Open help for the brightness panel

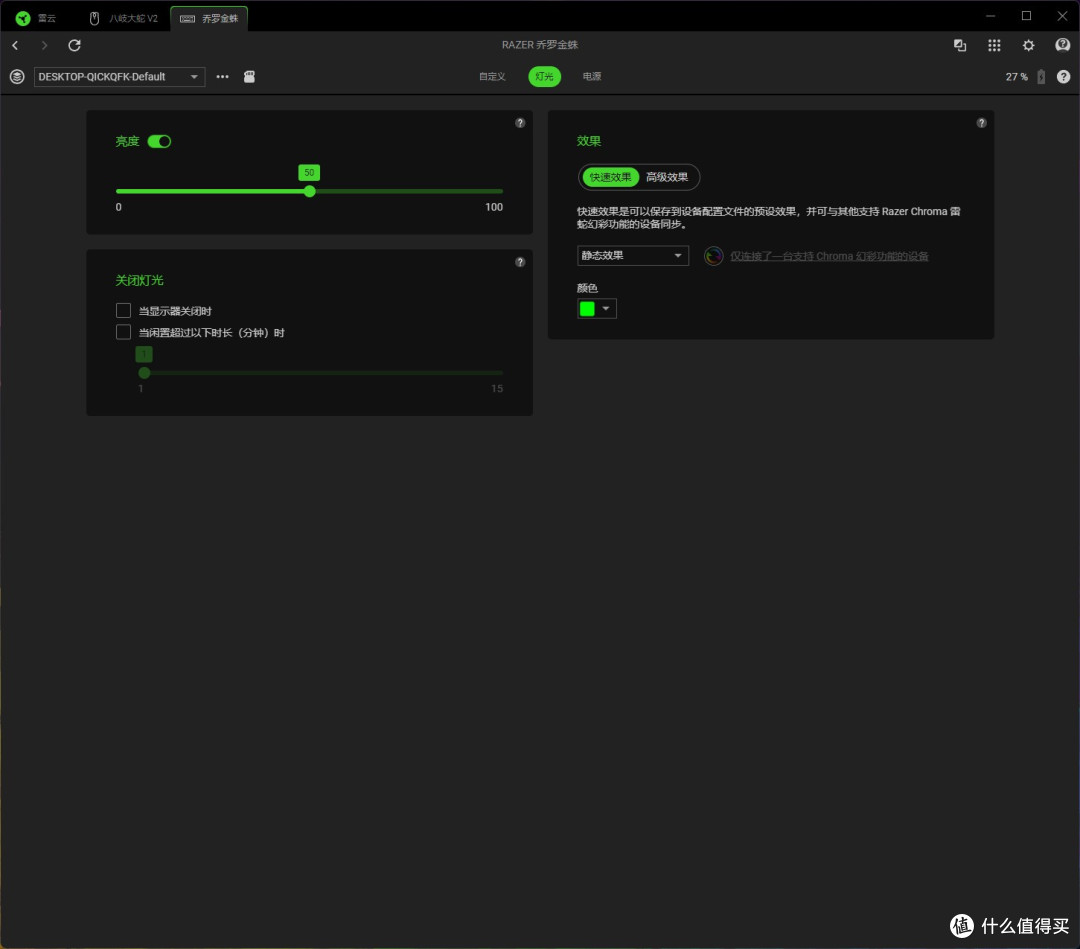tap(520, 123)
